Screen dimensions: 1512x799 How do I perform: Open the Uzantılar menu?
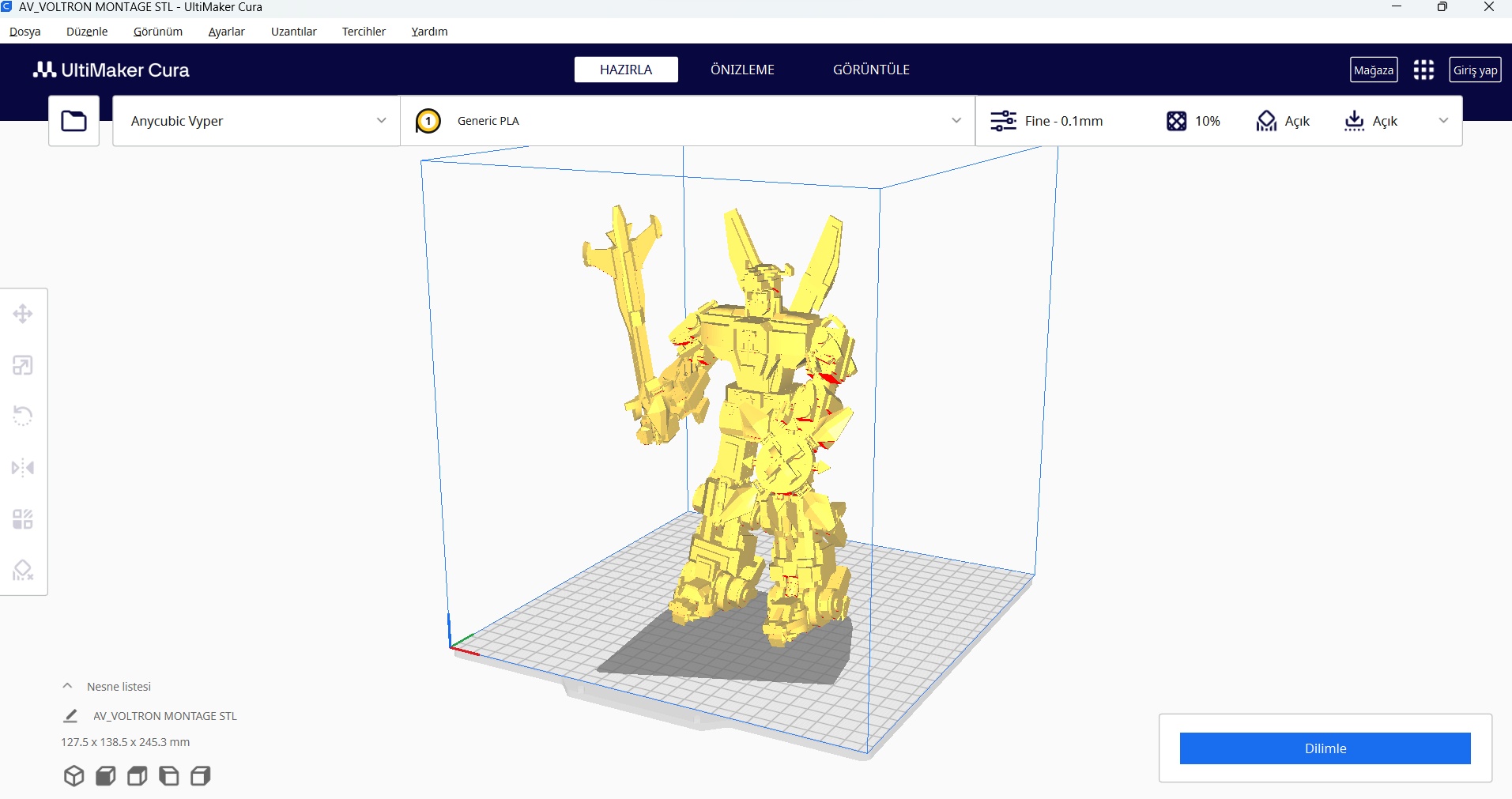point(294,32)
